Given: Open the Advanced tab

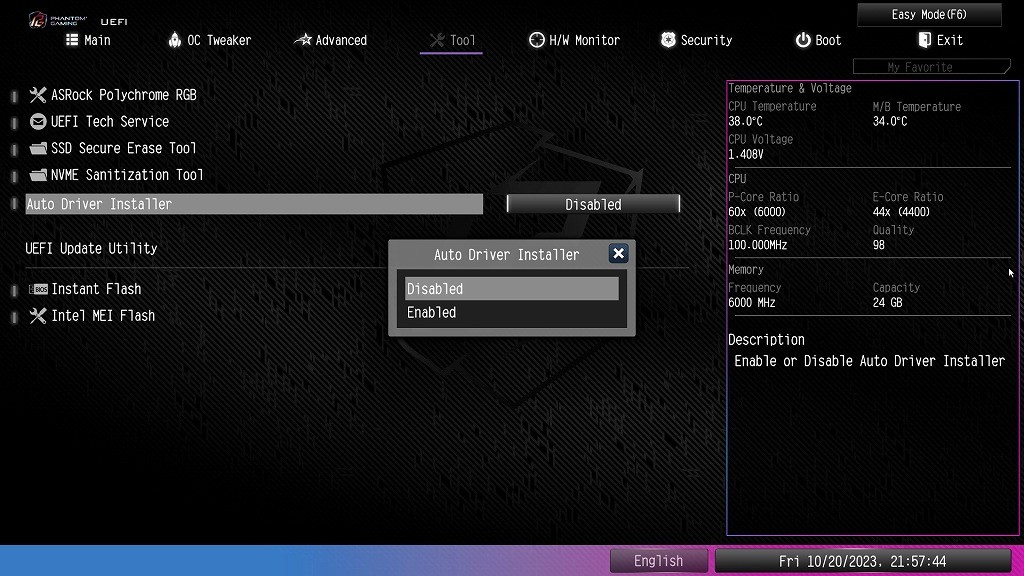Looking at the screenshot, I should point(330,40).
